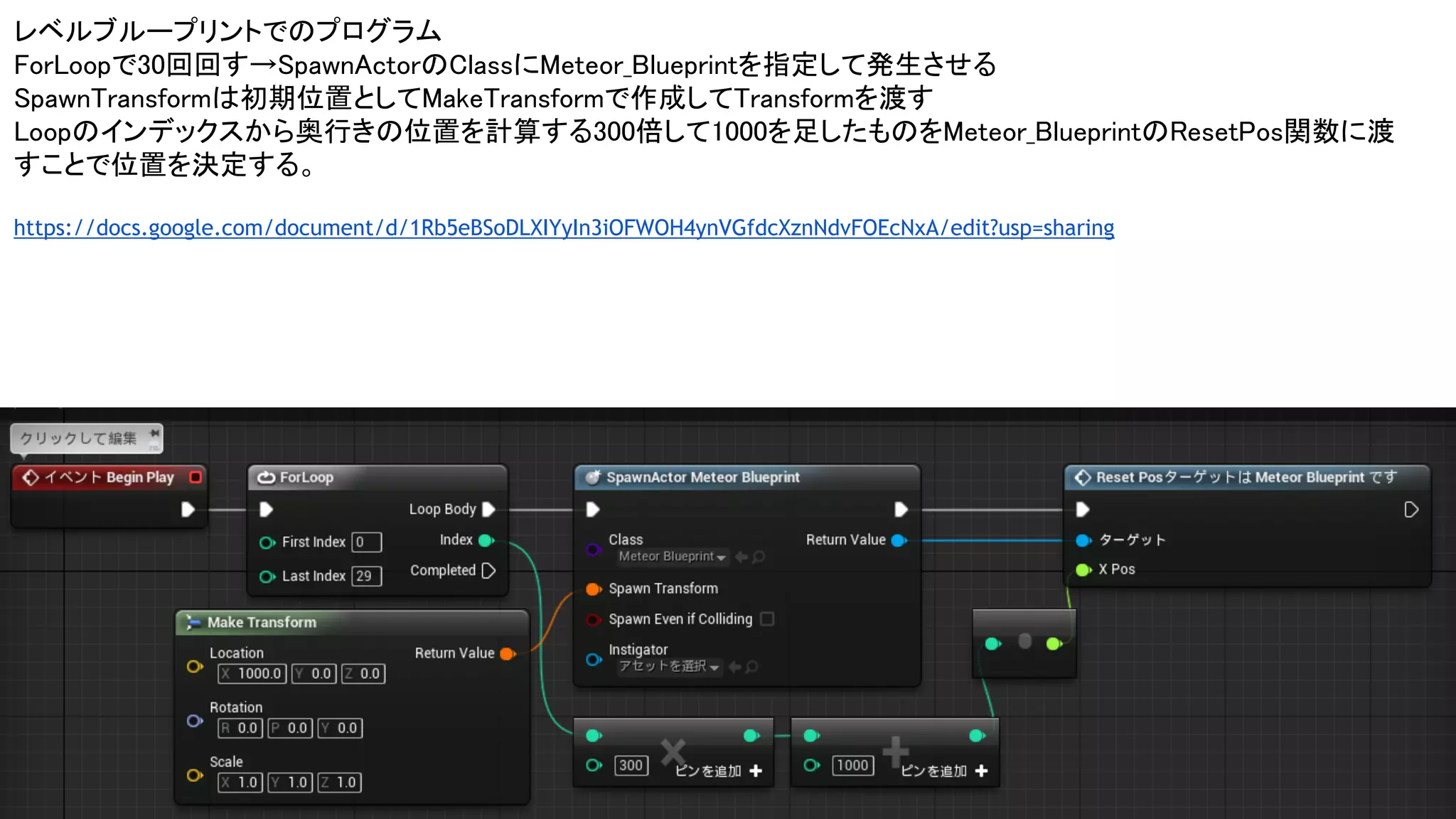Viewport: 1456px width, 819px height.
Task: Edit Location Y value field
Action: (x=314, y=674)
